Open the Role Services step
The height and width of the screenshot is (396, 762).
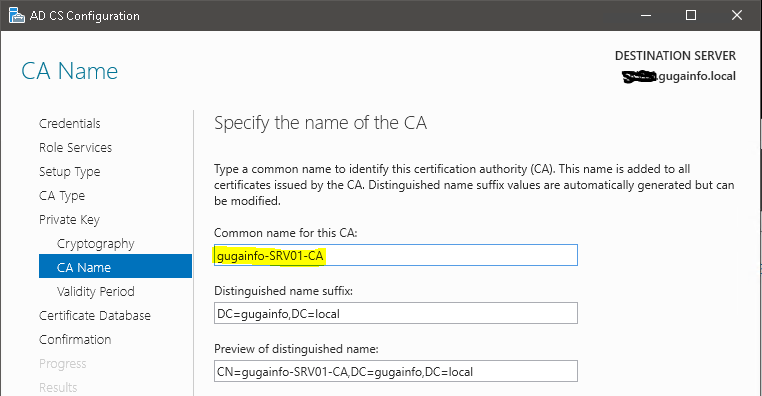tap(75, 148)
